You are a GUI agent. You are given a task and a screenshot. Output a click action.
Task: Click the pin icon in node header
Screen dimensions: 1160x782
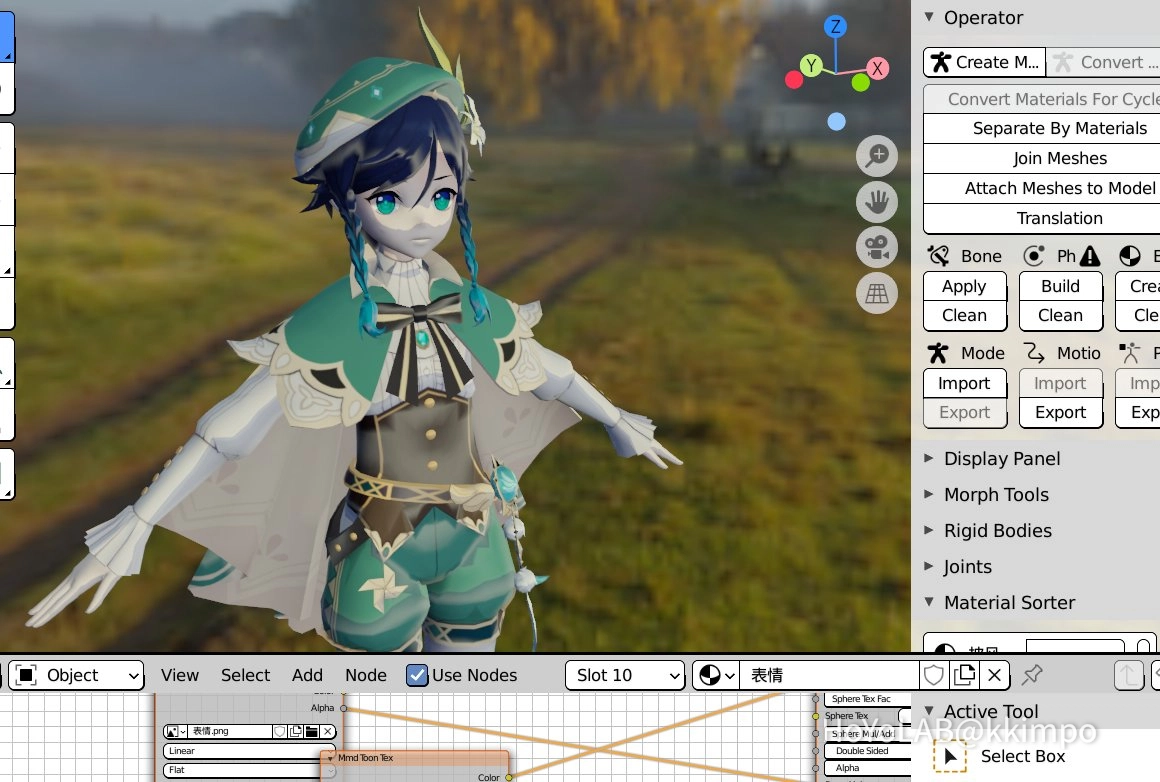pyautogui.click(x=1032, y=675)
